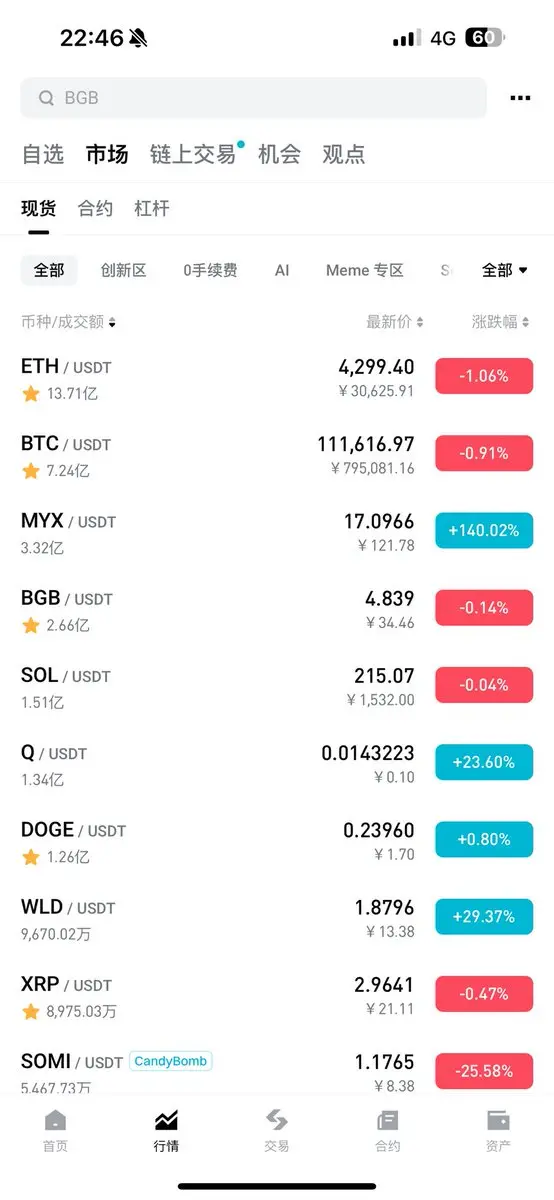Tap the market (行情) chart icon
Screen dimensions: 554x1200
[166, 1120]
